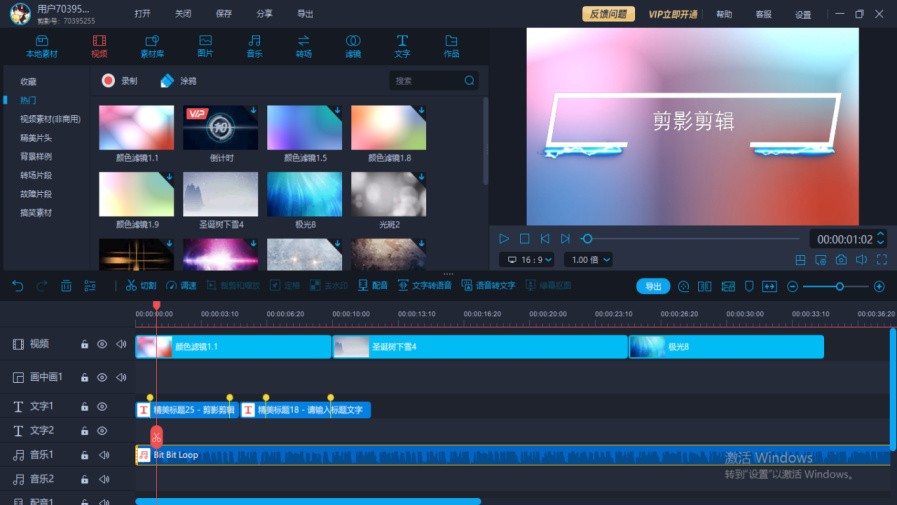Select the 极光8 video thumbnail

(x=304, y=194)
